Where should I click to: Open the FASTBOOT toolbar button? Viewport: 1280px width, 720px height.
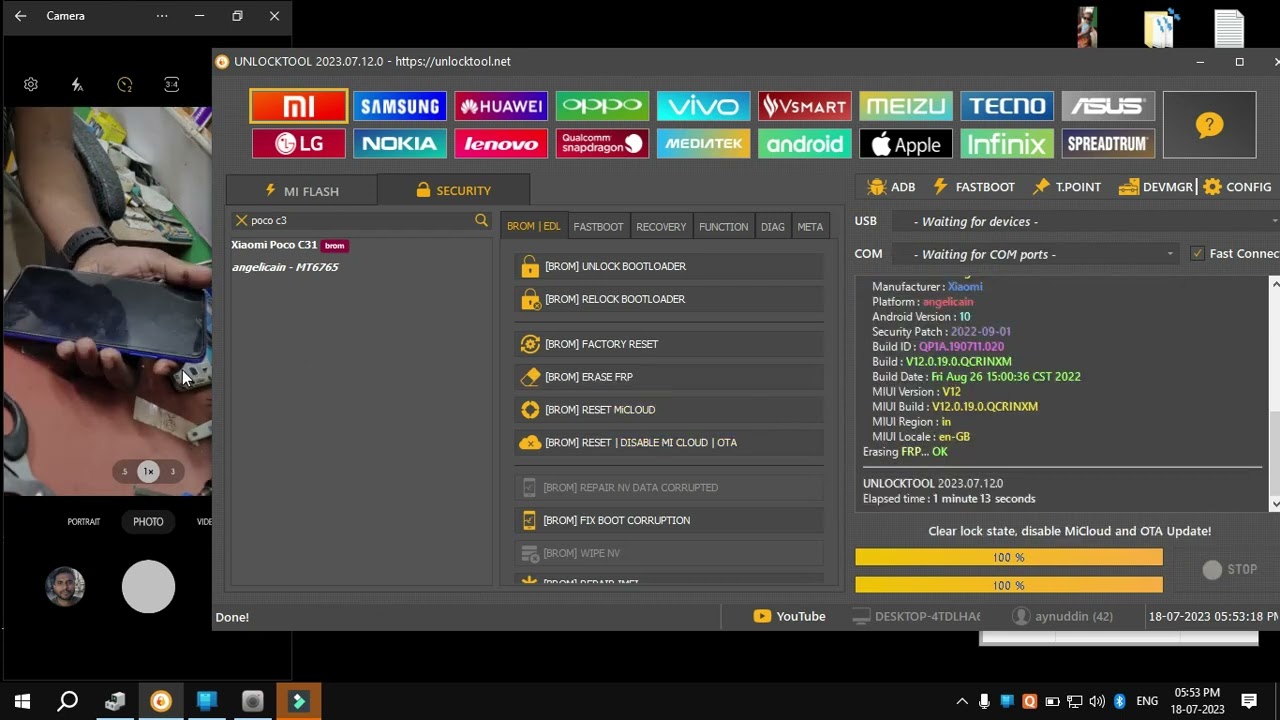point(973,187)
